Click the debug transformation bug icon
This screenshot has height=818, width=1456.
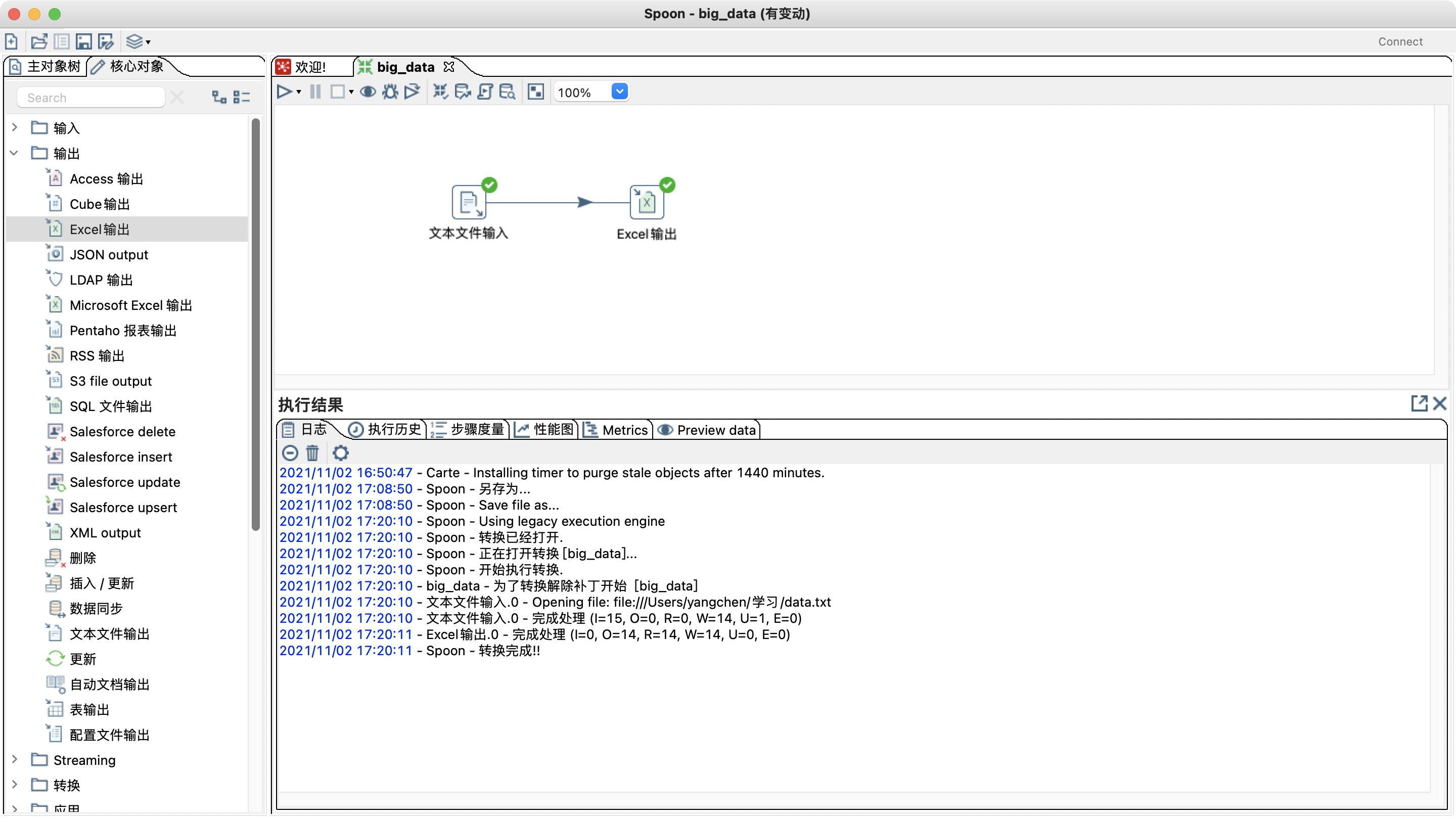click(390, 92)
